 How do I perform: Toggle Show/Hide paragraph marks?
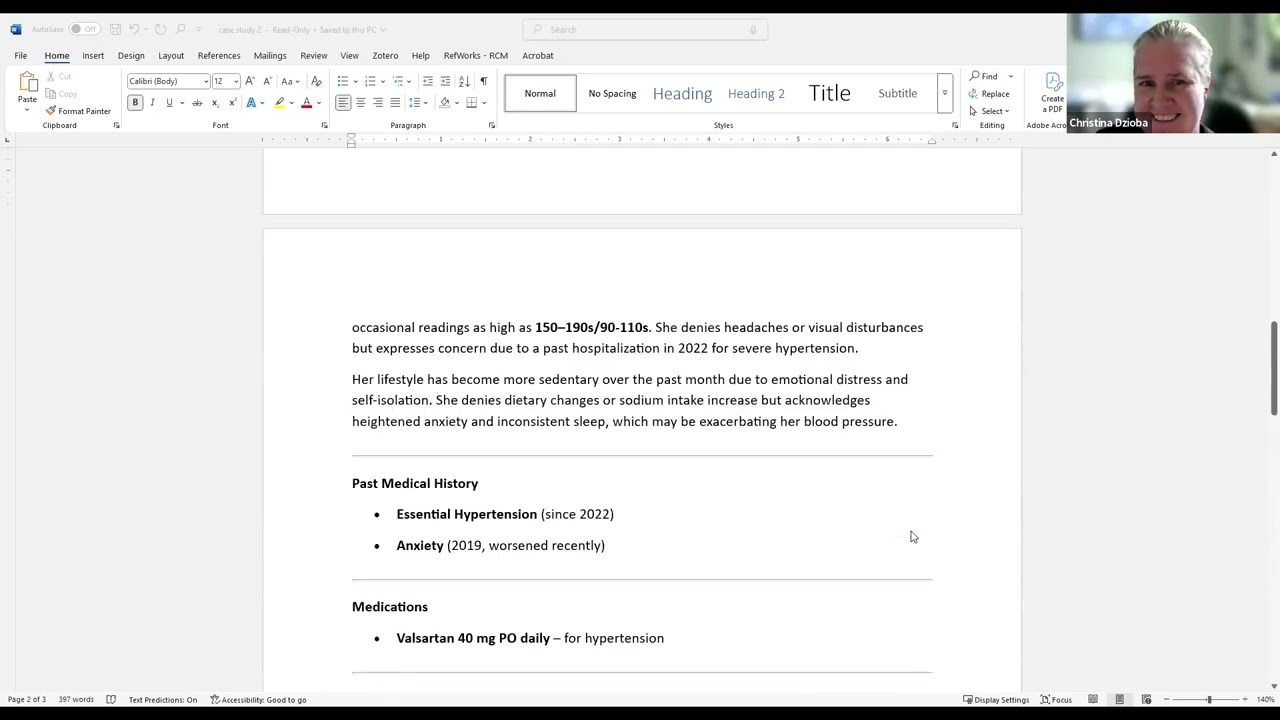[x=484, y=81]
